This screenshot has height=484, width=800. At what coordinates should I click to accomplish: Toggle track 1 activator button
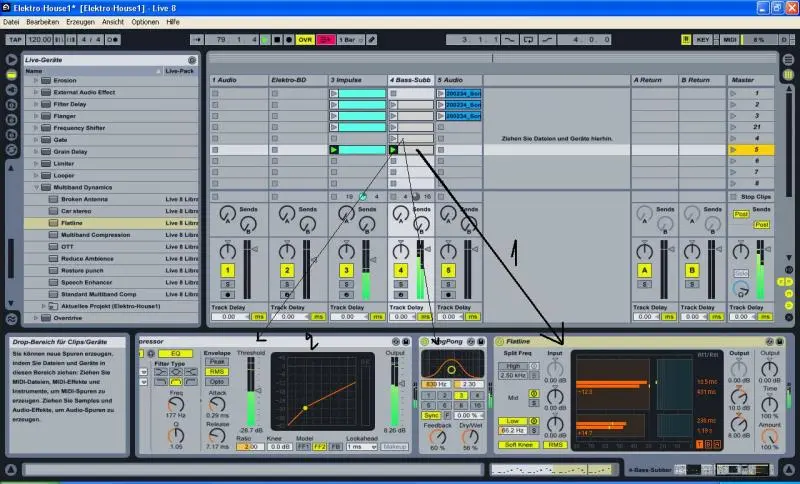pyautogui.click(x=228, y=271)
